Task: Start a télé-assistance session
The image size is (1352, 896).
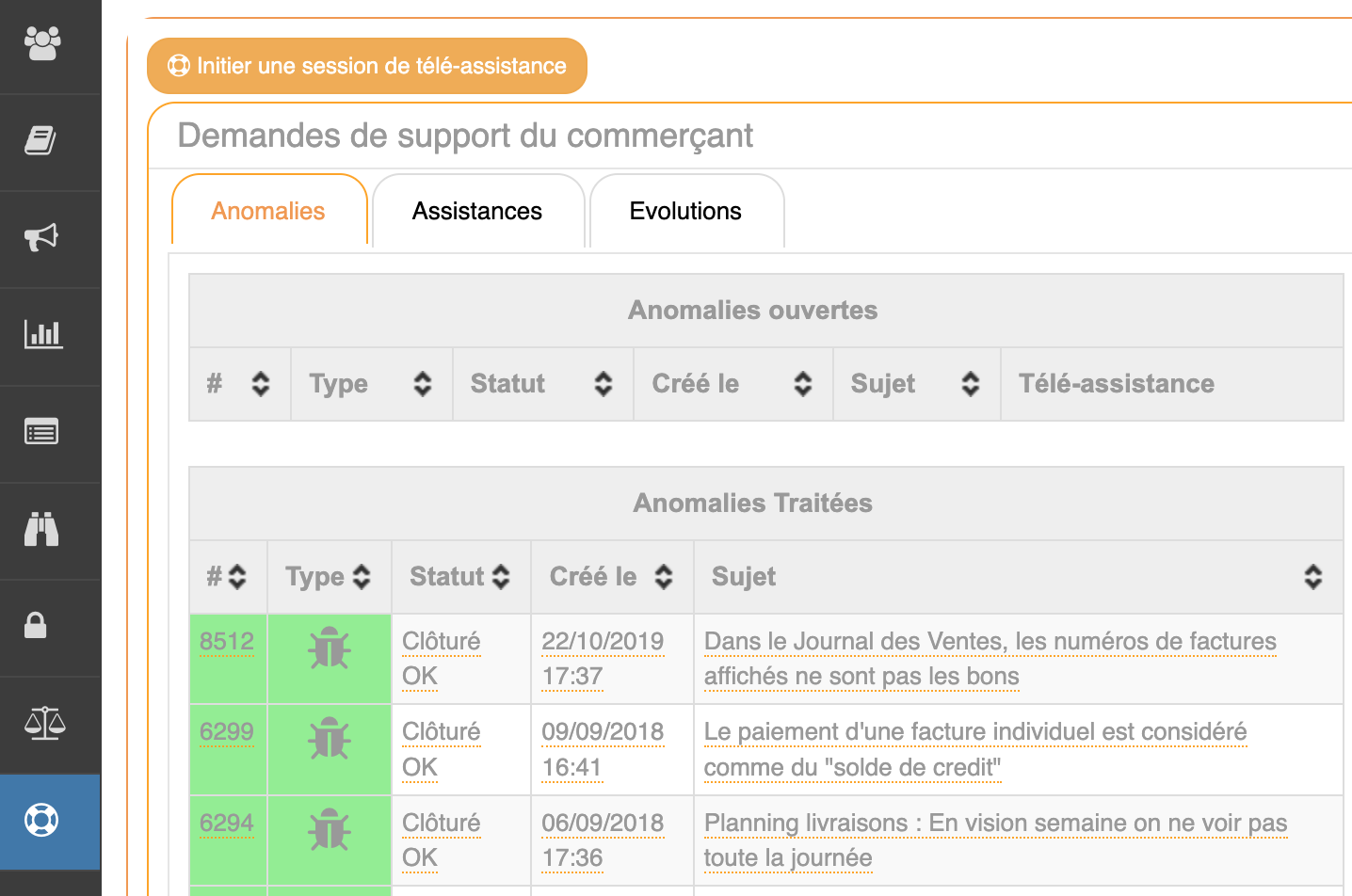Action: pyautogui.click(x=367, y=66)
